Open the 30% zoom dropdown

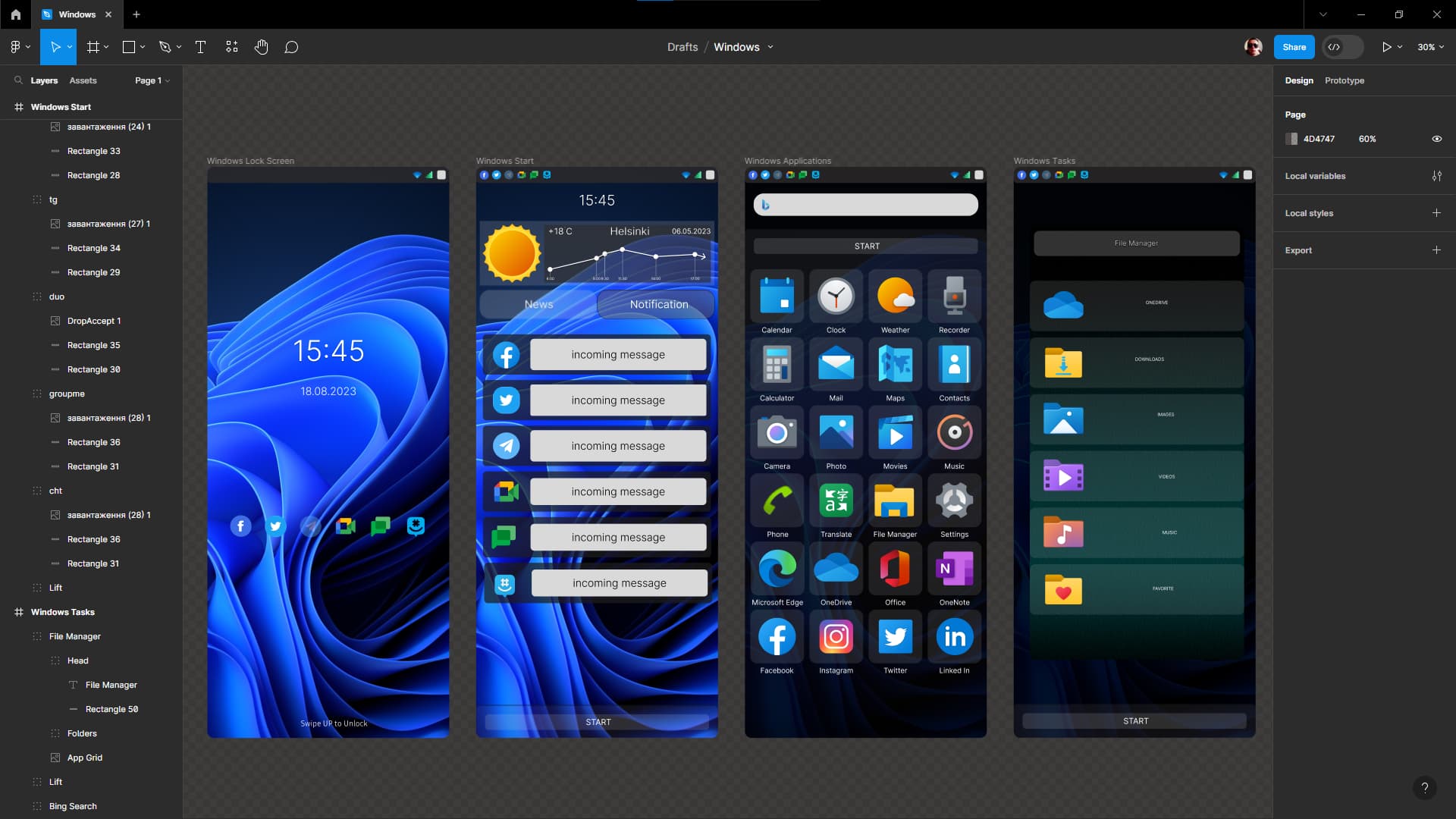(1430, 47)
